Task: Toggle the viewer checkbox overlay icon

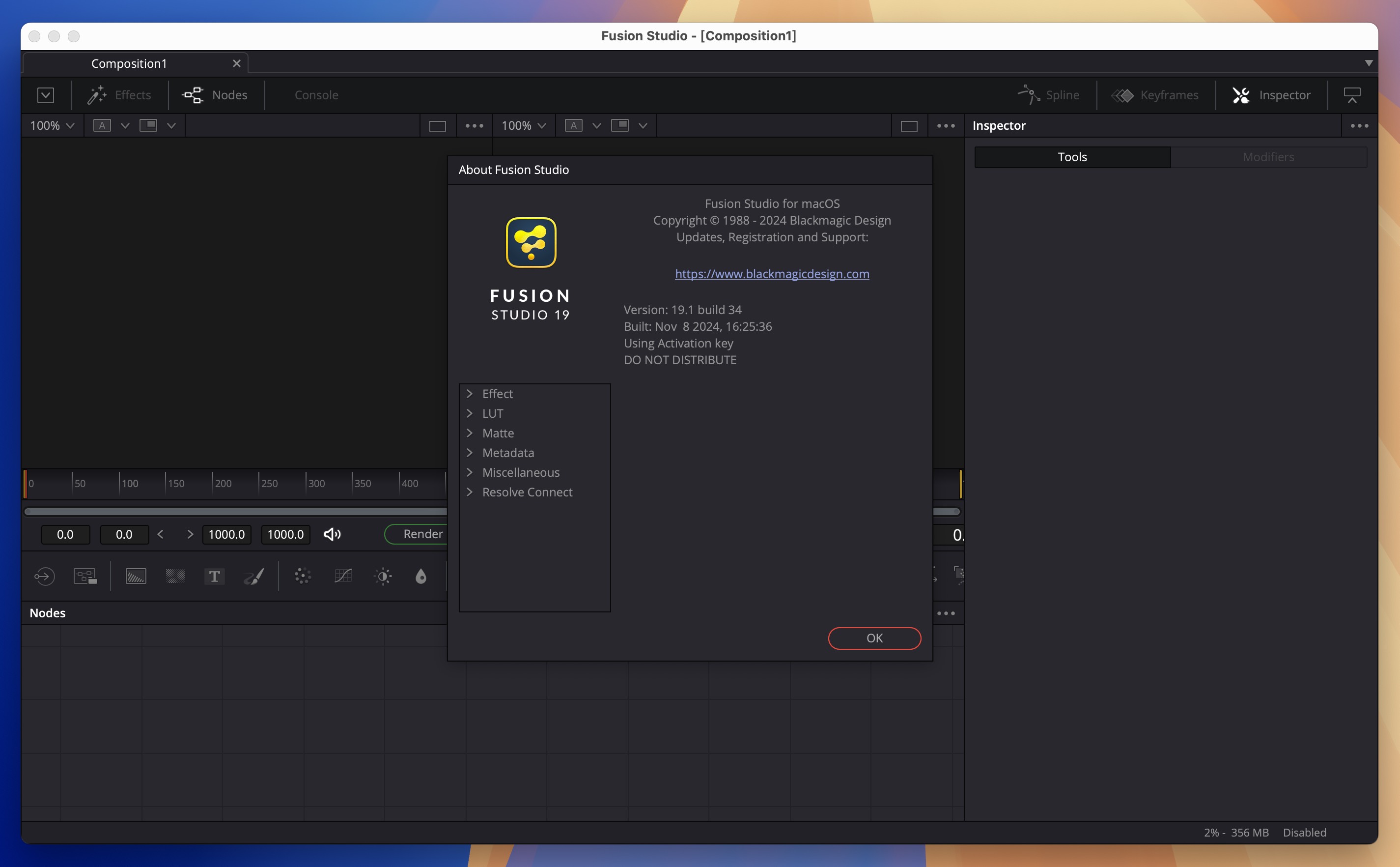Action: coord(45,94)
